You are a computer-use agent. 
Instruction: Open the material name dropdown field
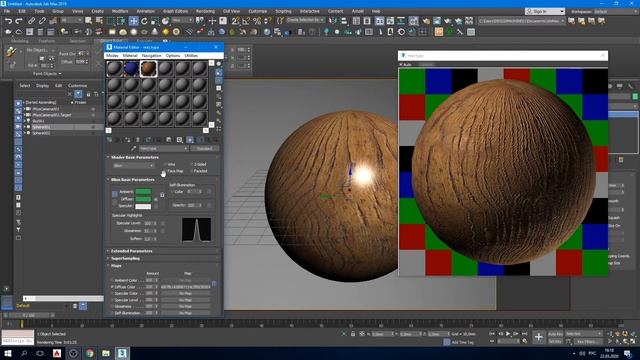(x=163, y=149)
